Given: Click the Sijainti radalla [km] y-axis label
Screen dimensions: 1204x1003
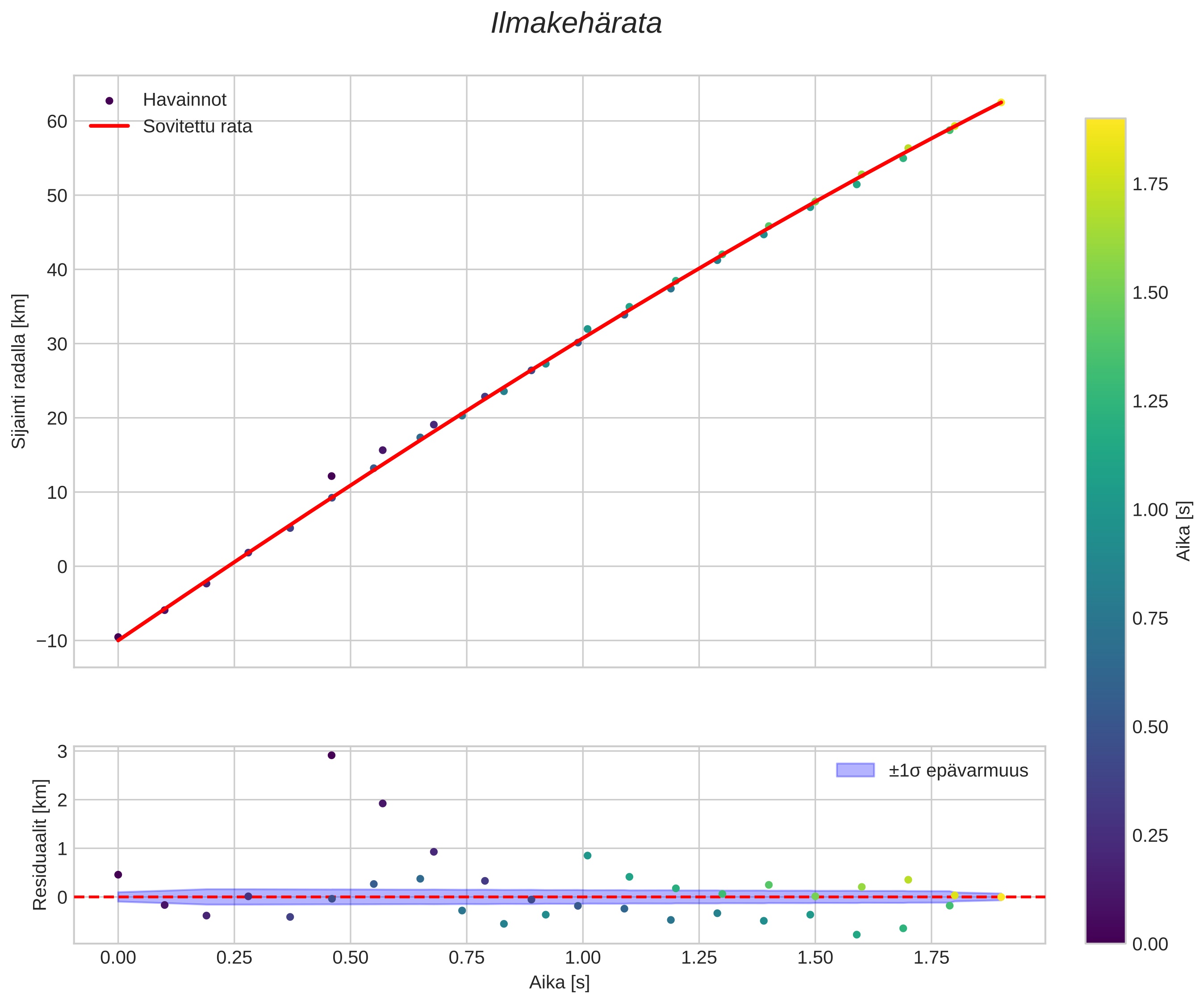Looking at the screenshot, I should [20, 371].
